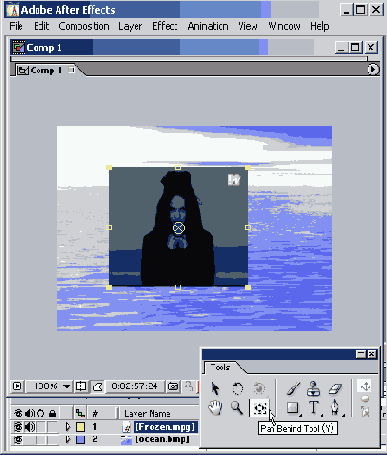Select the Zoom magnifier tool
This screenshot has width=387, height=455.
point(237,408)
